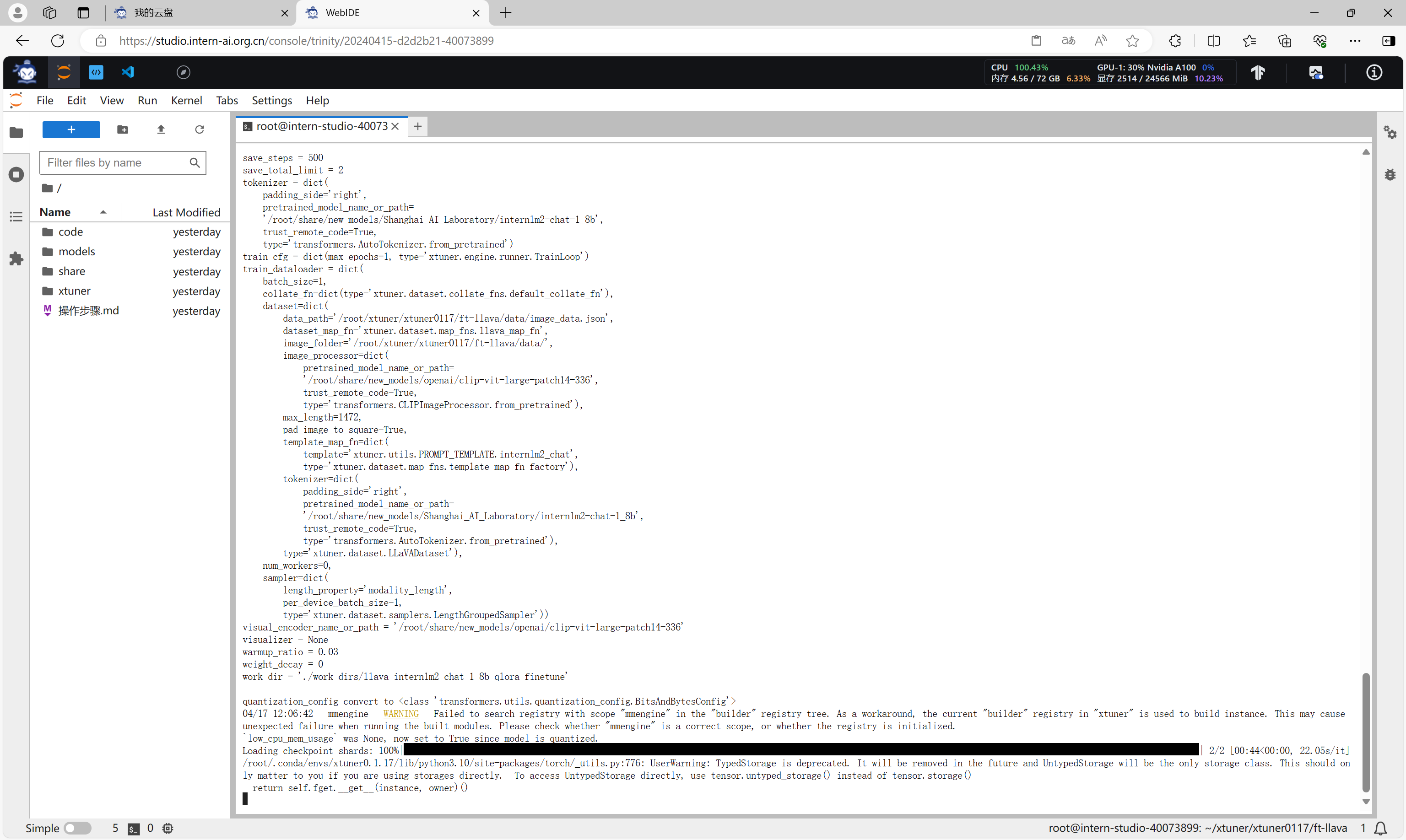This screenshot has height=840, width=1406.
Task: Open browser translate icon in address bar
Action: point(1068,41)
